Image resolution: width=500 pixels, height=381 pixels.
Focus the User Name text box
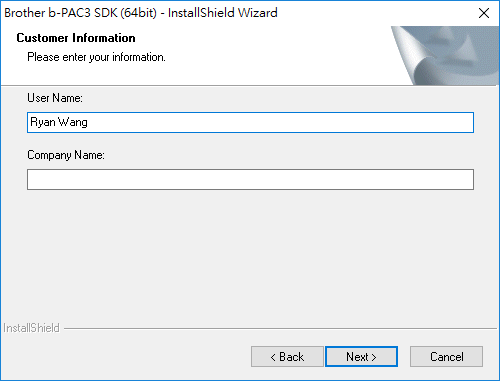[250, 122]
